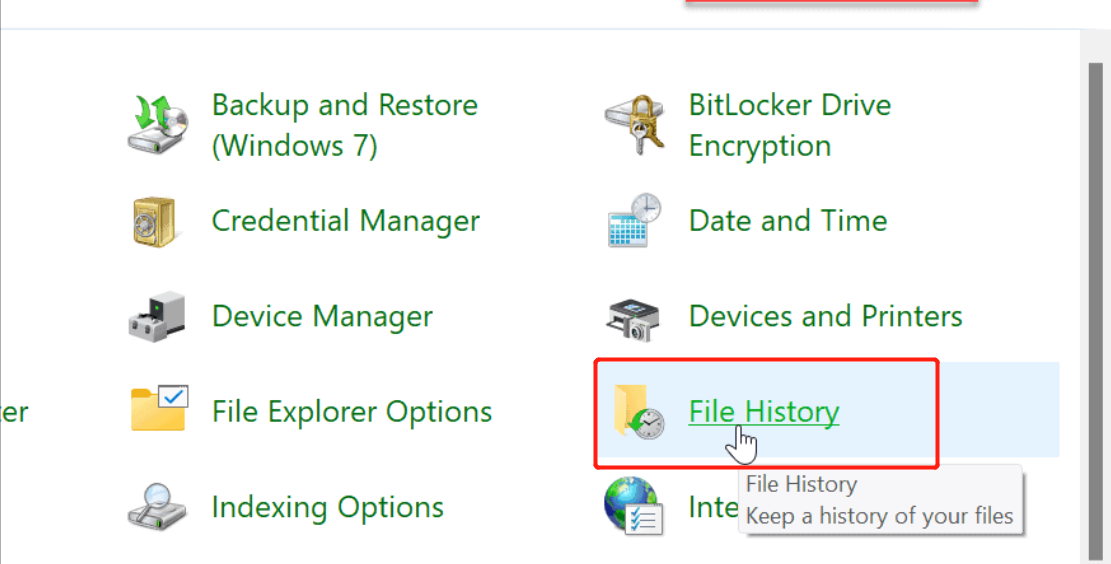The width and height of the screenshot is (1111, 564).
Task: Open Date and Time link
Action: [788, 220]
